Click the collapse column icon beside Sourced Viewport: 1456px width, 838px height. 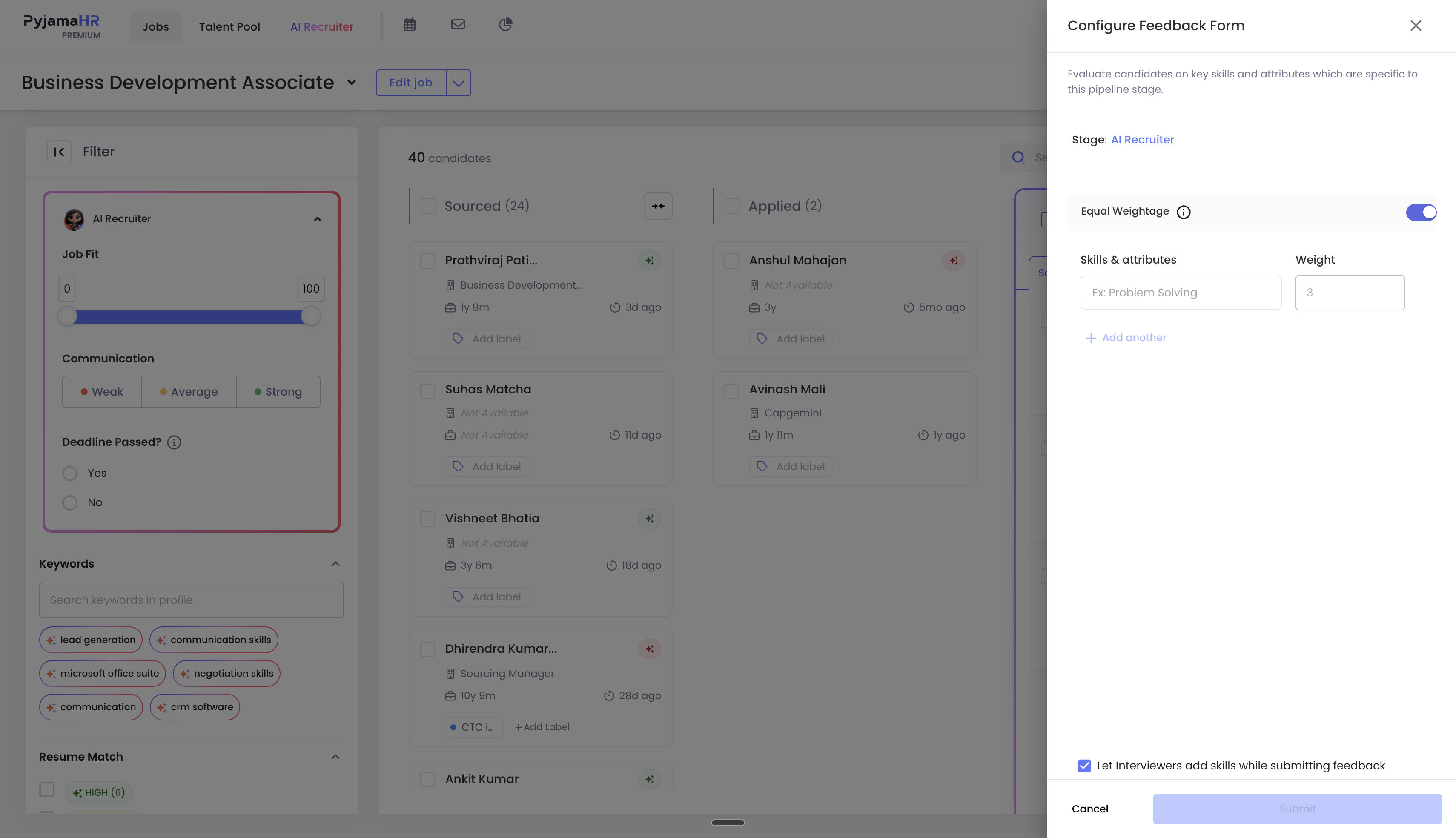(658, 206)
